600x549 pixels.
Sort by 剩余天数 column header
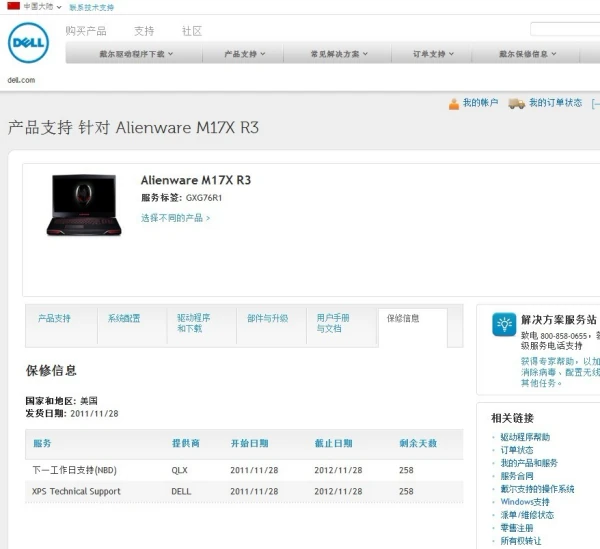tap(418, 443)
